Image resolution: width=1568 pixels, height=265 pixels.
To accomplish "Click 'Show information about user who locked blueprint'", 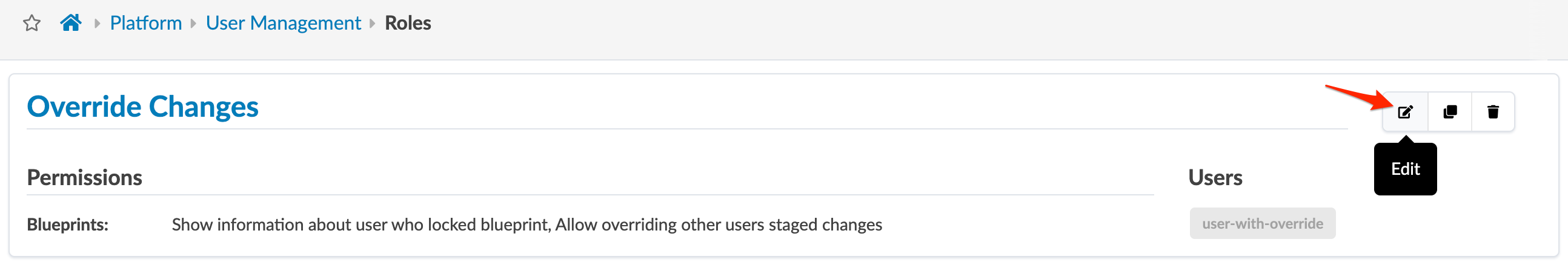I will [x=360, y=225].
